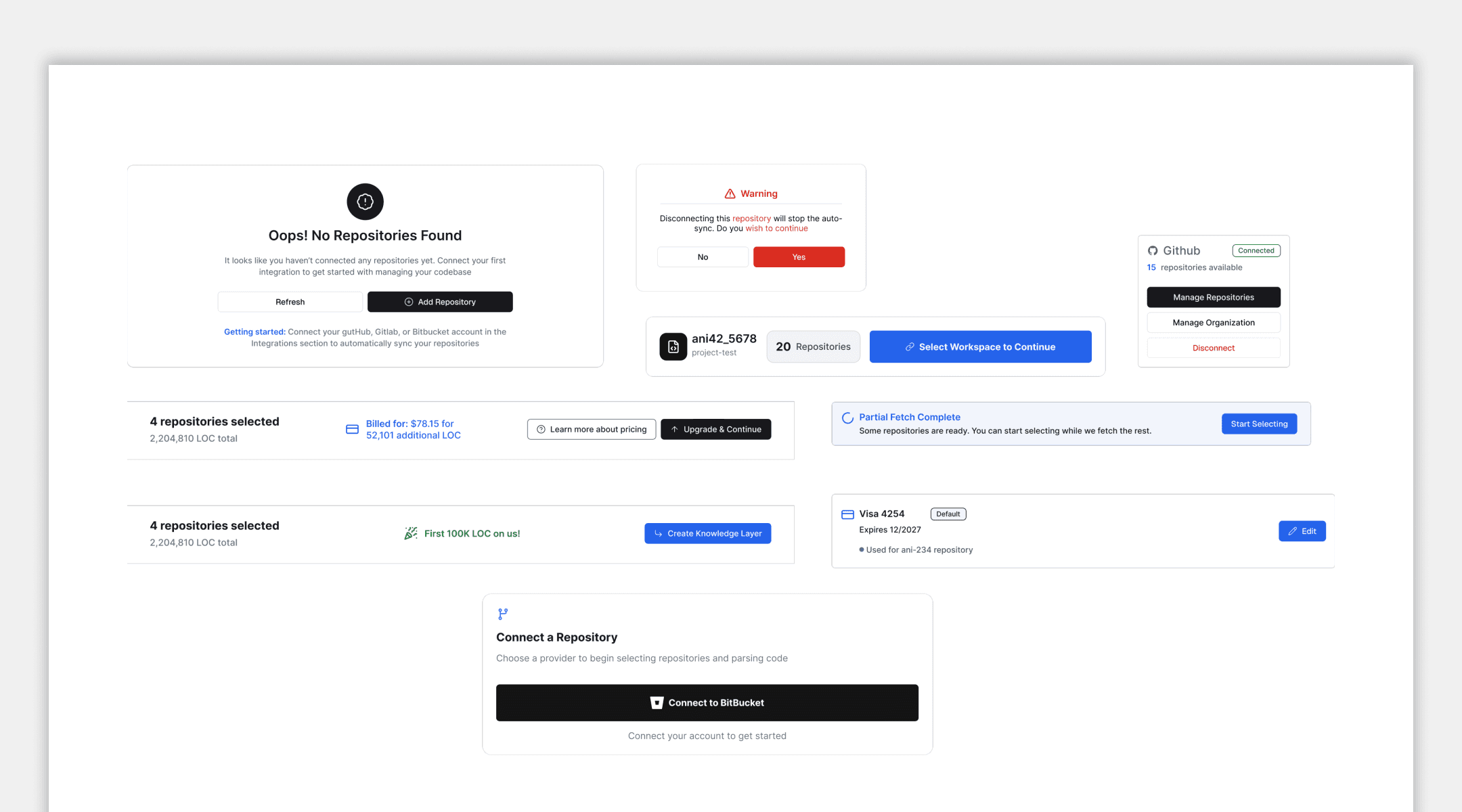This screenshot has height=812, width=1462.
Task: Click the ani42_5678 workspace file icon
Action: coord(673,346)
